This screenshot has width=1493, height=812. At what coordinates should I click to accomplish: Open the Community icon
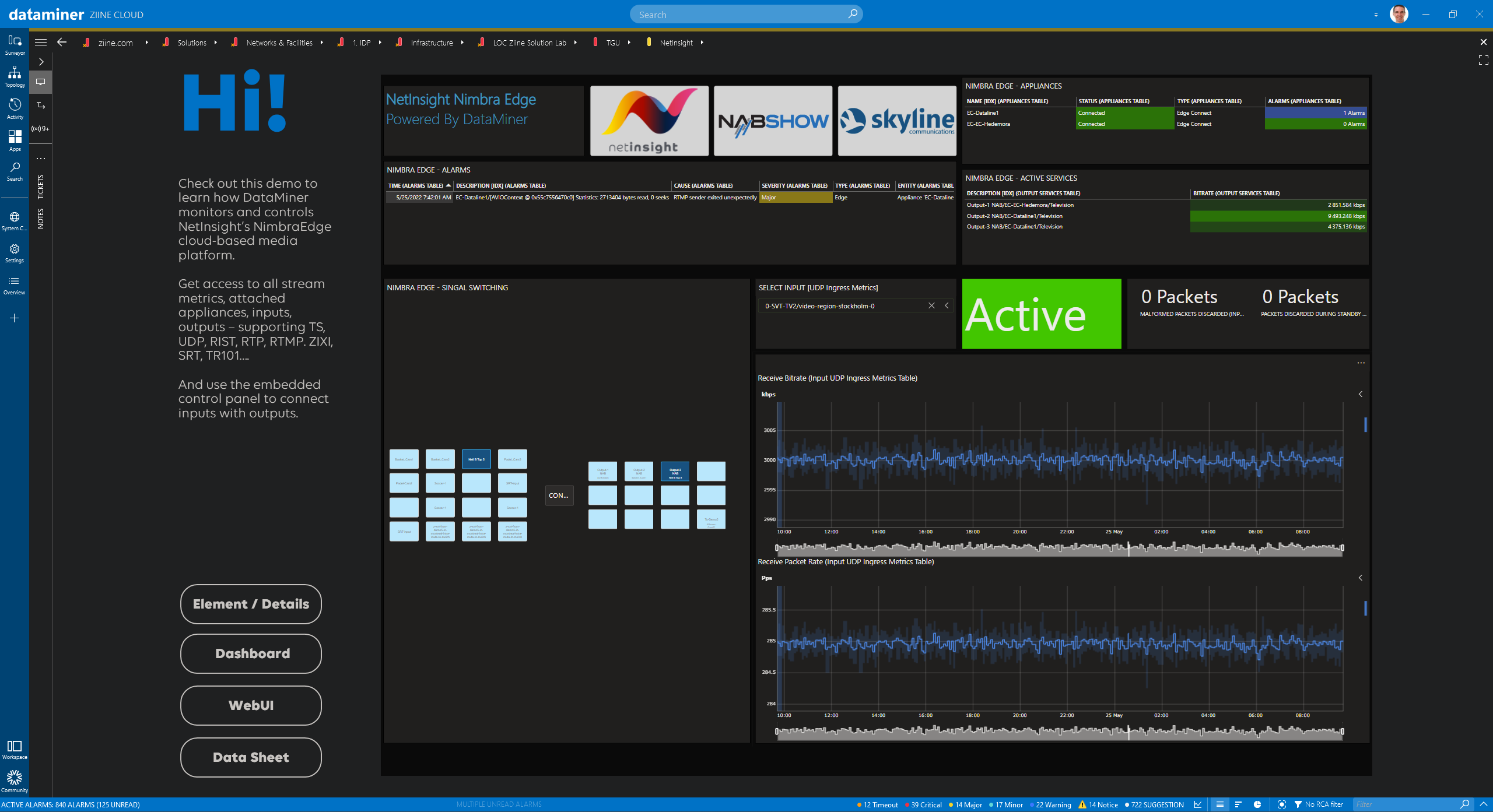[x=15, y=781]
